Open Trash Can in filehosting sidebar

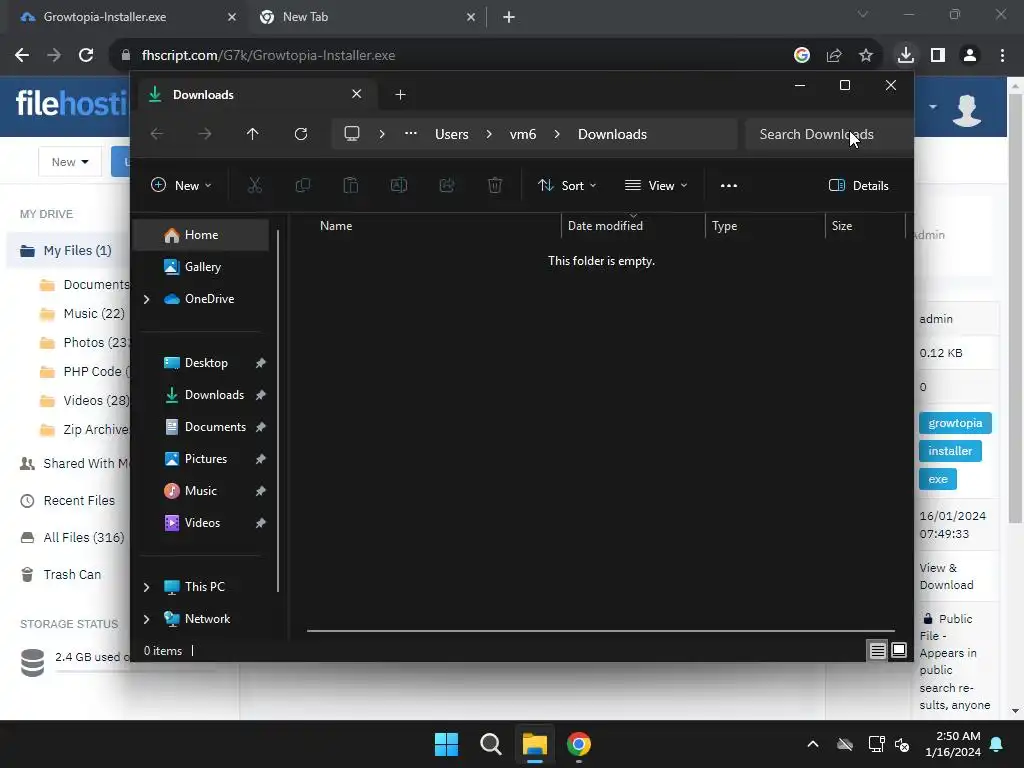tap(61, 575)
